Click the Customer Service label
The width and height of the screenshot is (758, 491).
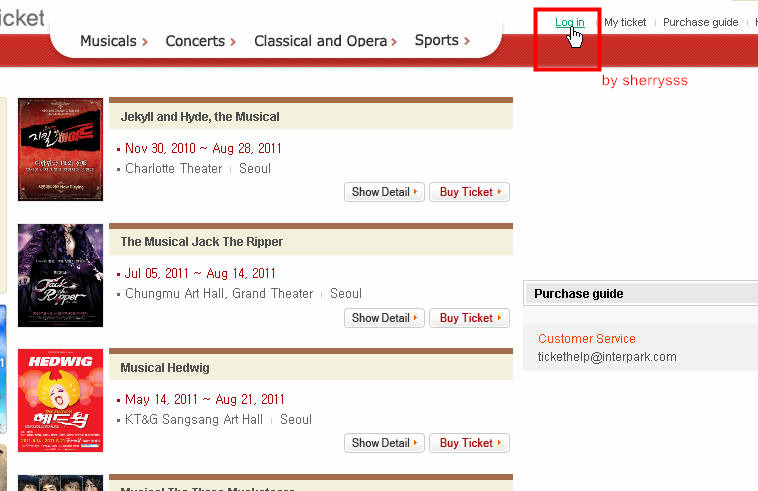pyautogui.click(x=587, y=338)
